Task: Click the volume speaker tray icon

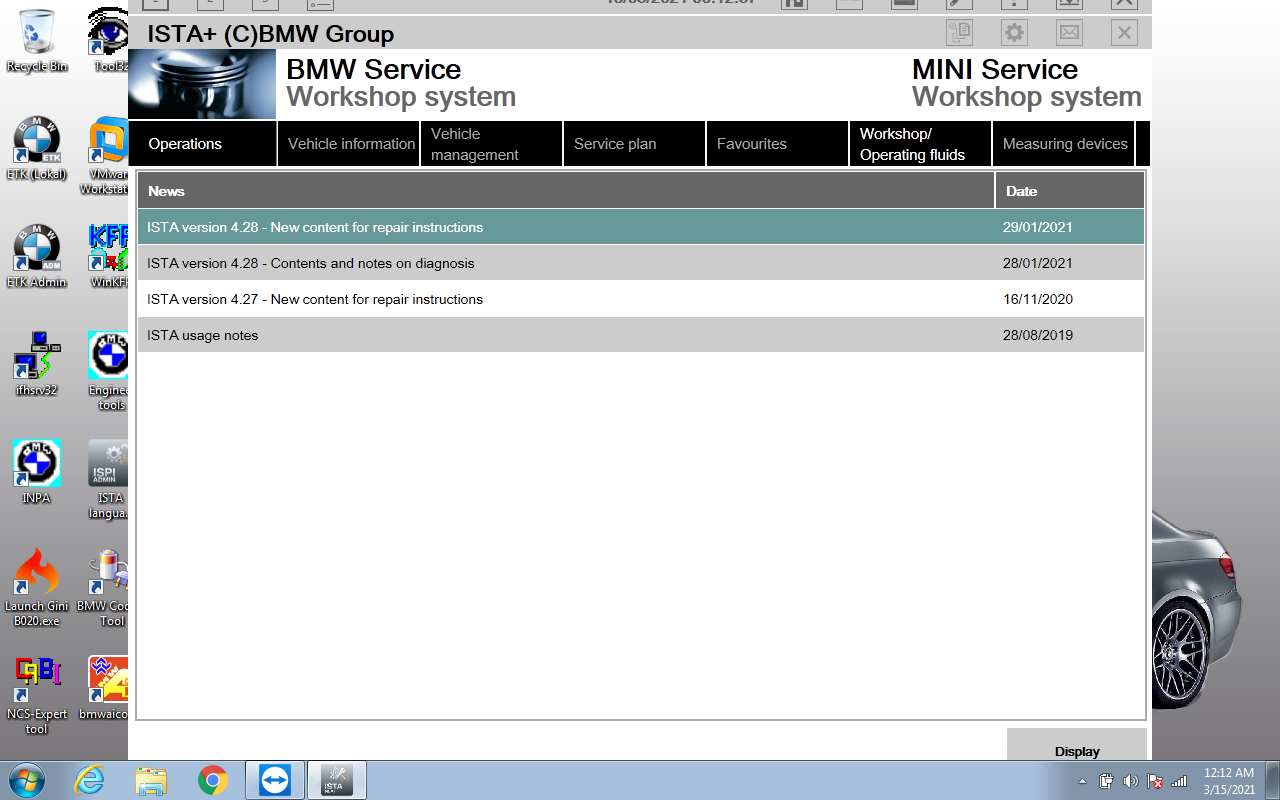Action: [x=1131, y=781]
